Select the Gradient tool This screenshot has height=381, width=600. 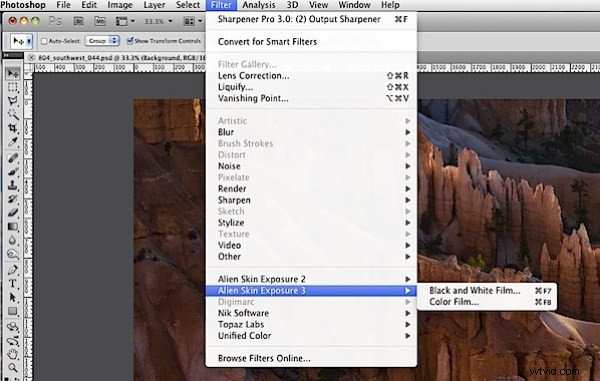13,226
